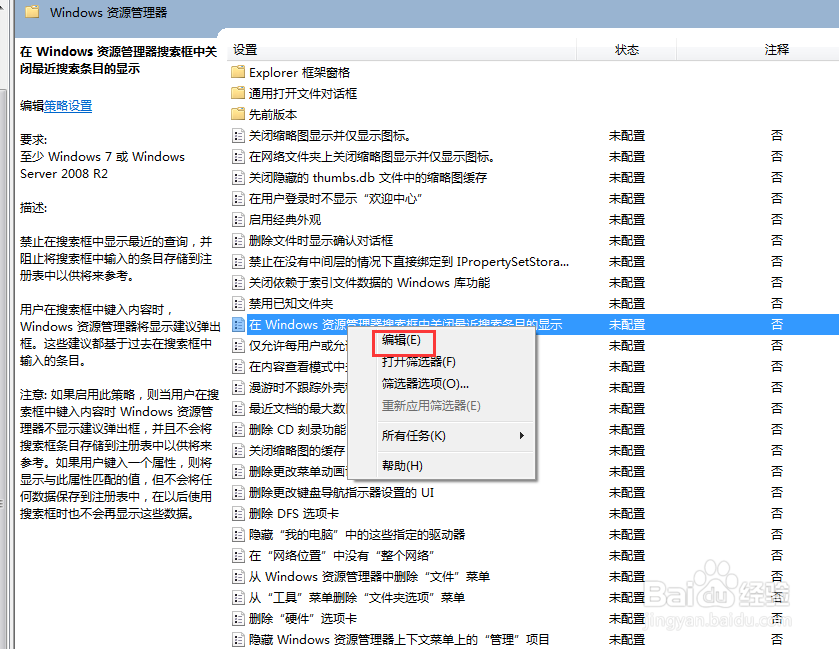
Task: Click the policy icon beside 删除 DFS 选项卡
Action: point(238,514)
